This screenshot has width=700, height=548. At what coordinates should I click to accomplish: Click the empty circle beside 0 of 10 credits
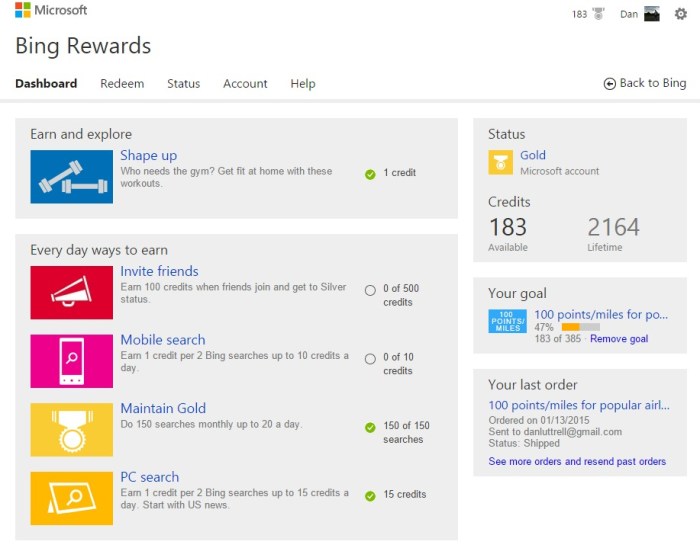coord(370,359)
